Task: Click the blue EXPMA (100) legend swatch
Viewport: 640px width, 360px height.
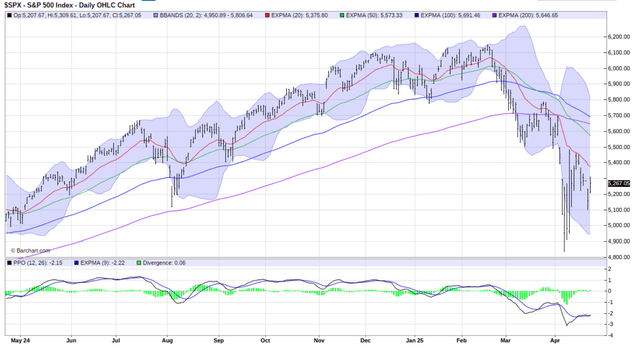Action: [x=416, y=16]
